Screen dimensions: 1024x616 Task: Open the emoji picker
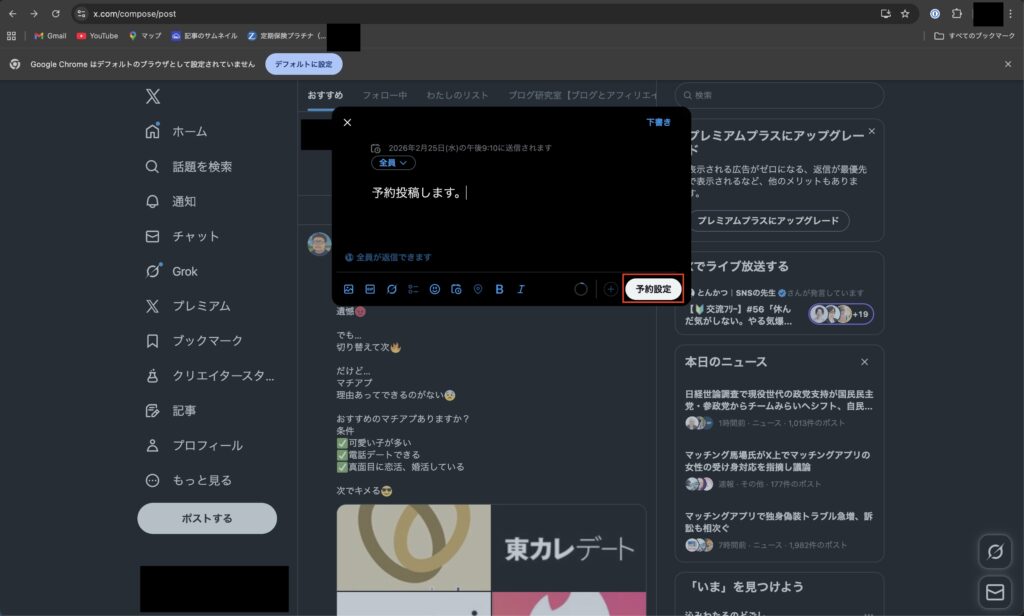coord(434,288)
